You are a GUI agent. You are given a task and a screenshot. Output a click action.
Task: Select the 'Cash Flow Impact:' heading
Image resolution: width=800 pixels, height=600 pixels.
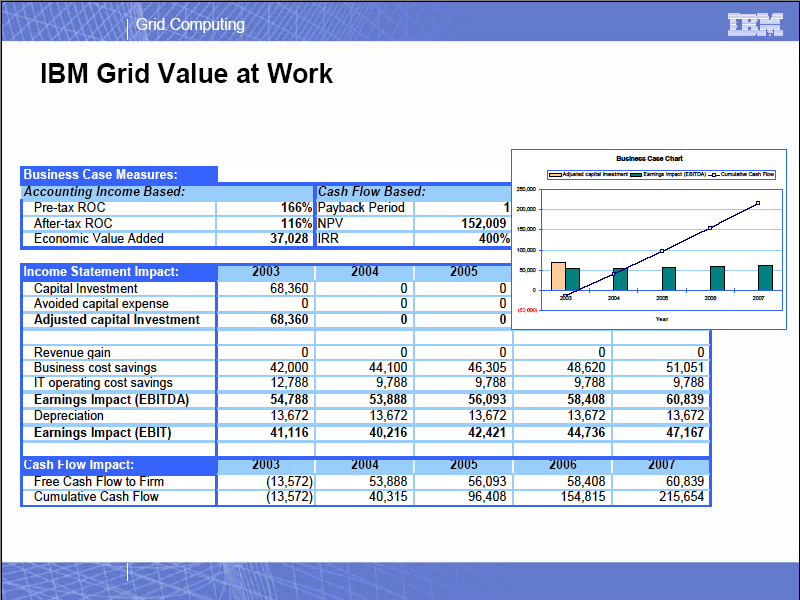coord(79,465)
